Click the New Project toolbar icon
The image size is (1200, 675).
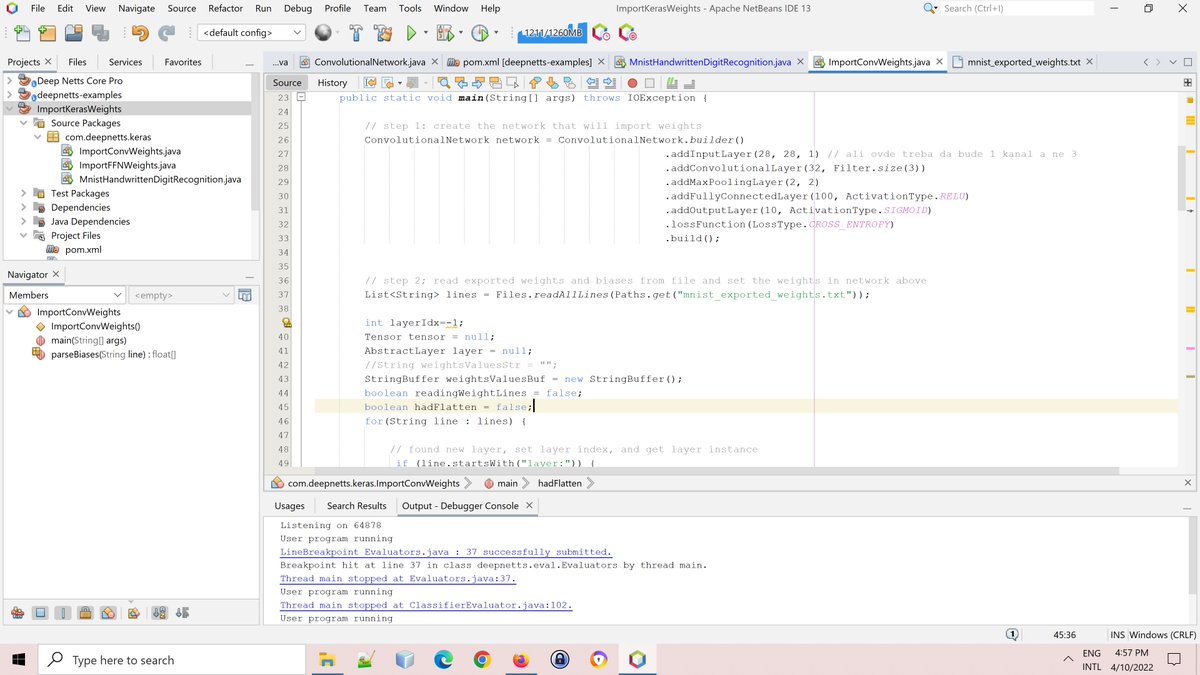[x=47, y=33]
